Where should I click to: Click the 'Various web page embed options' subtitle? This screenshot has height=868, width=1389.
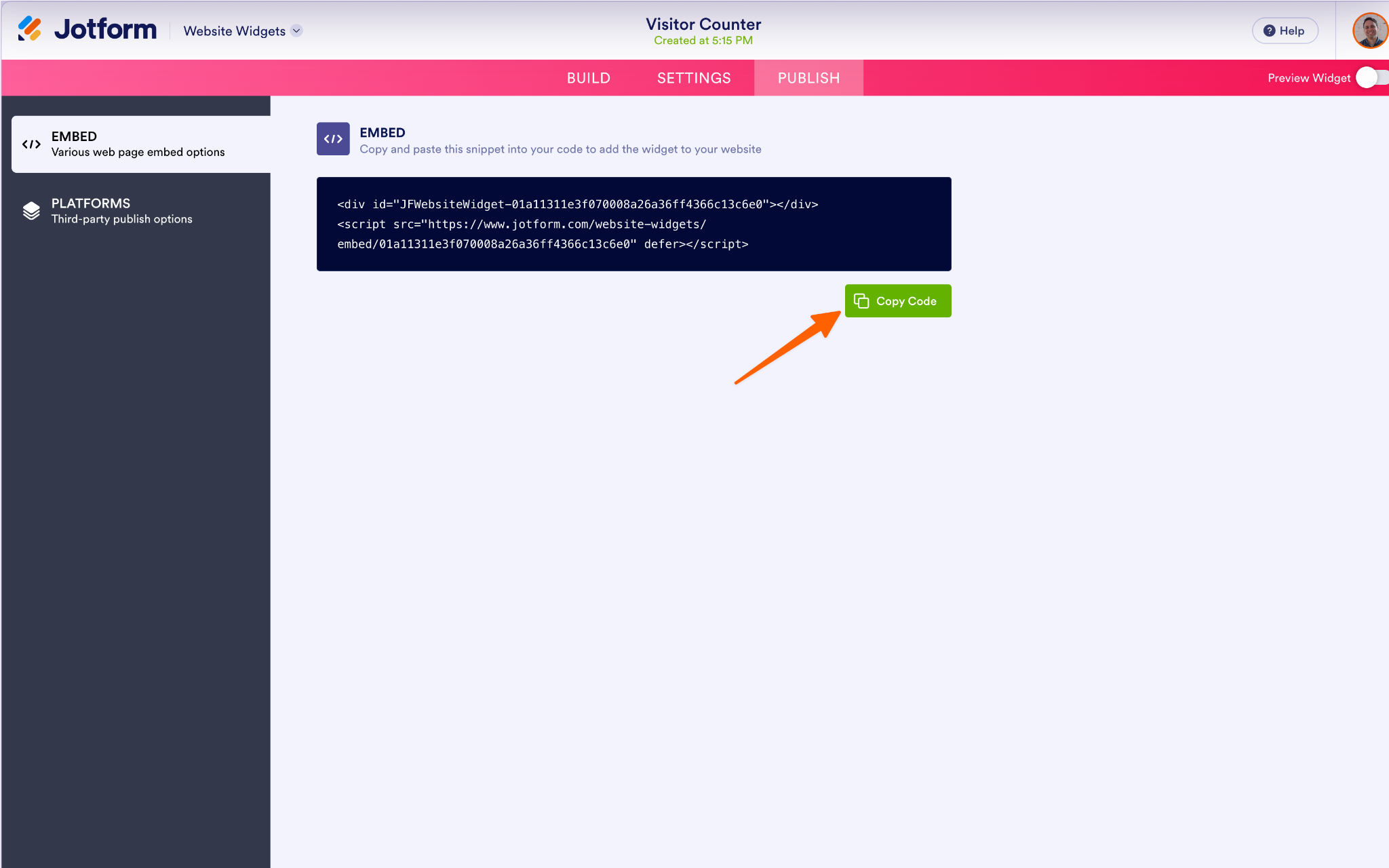138,152
